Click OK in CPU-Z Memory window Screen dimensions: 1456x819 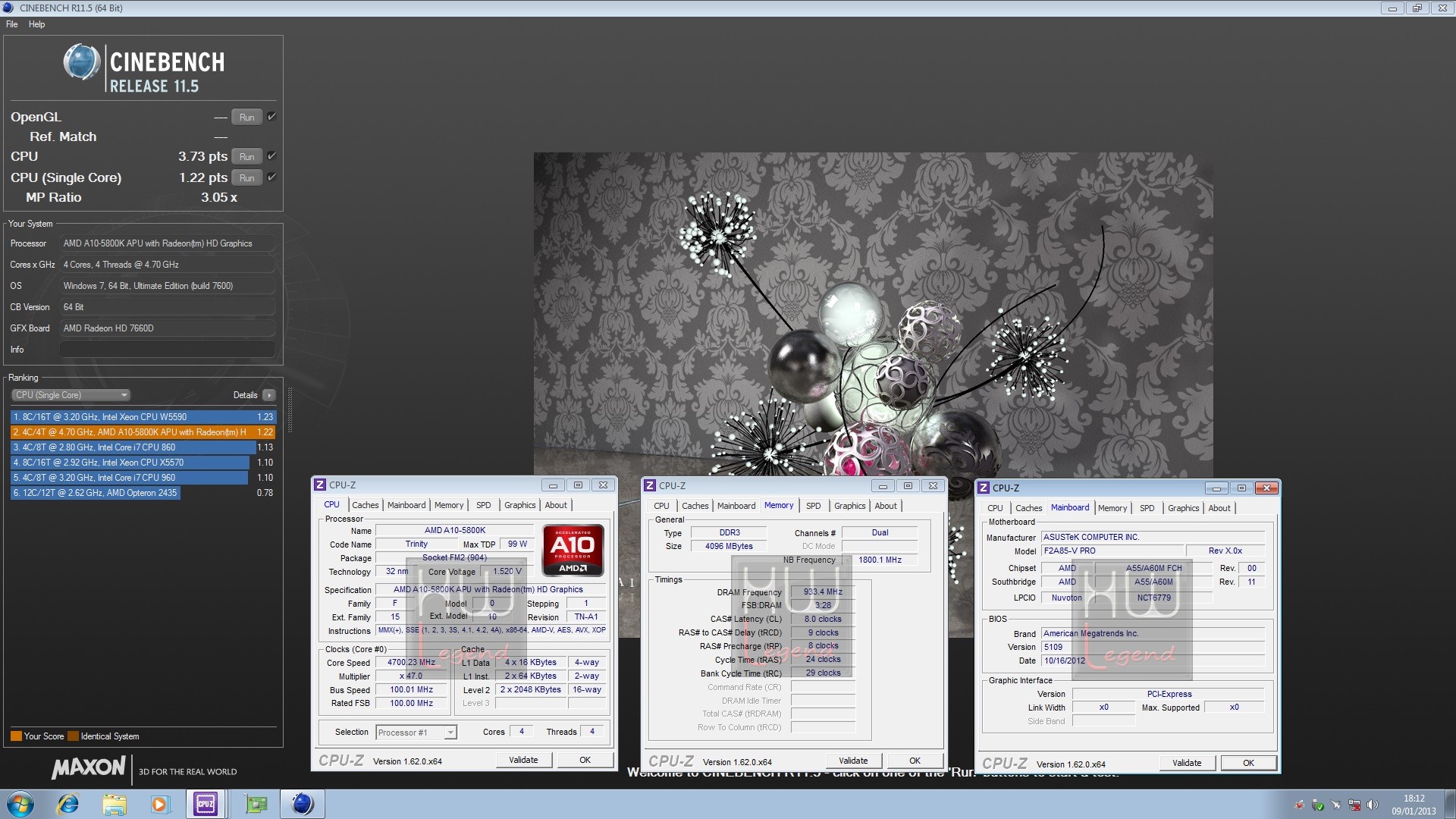915,761
